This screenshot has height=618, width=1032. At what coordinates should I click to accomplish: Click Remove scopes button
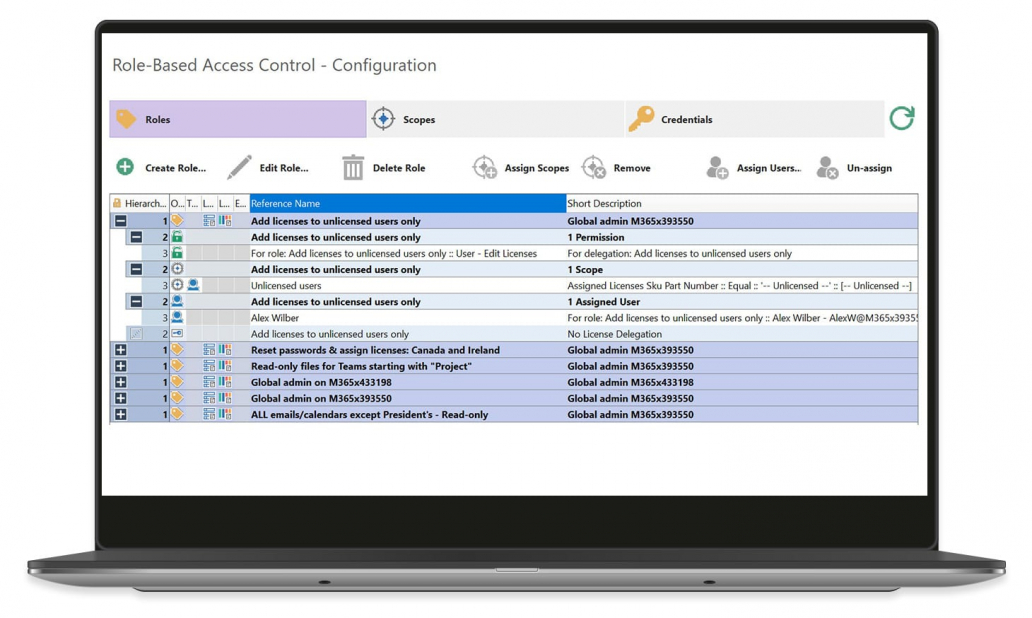point(617,168)
